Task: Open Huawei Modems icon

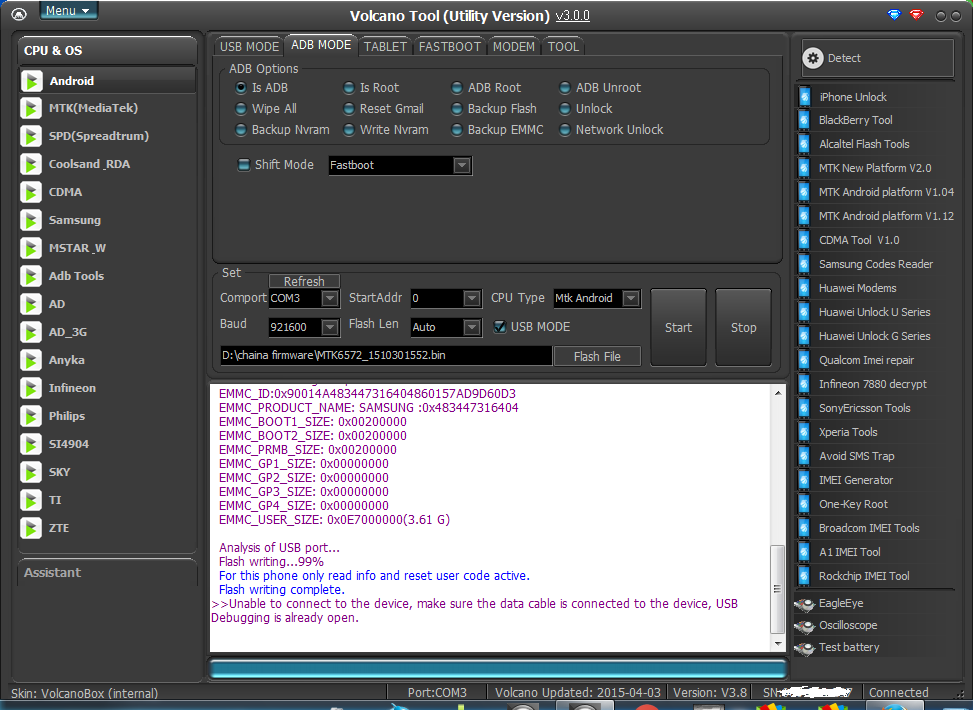Action: click(804, 289)
